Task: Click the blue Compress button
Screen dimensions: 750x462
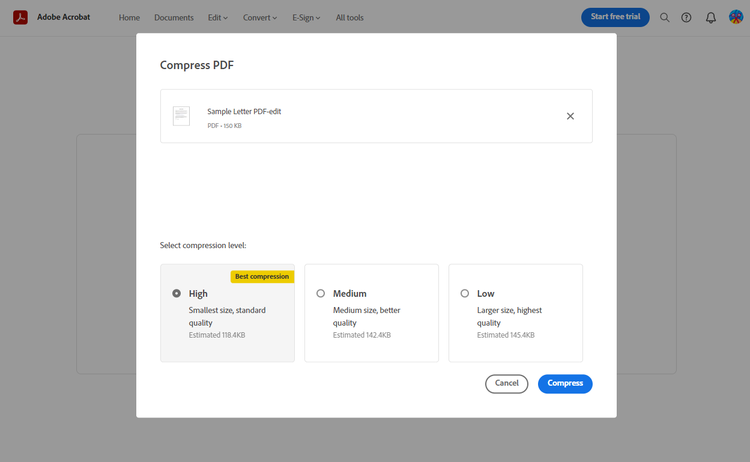Action: click(565, 384)
